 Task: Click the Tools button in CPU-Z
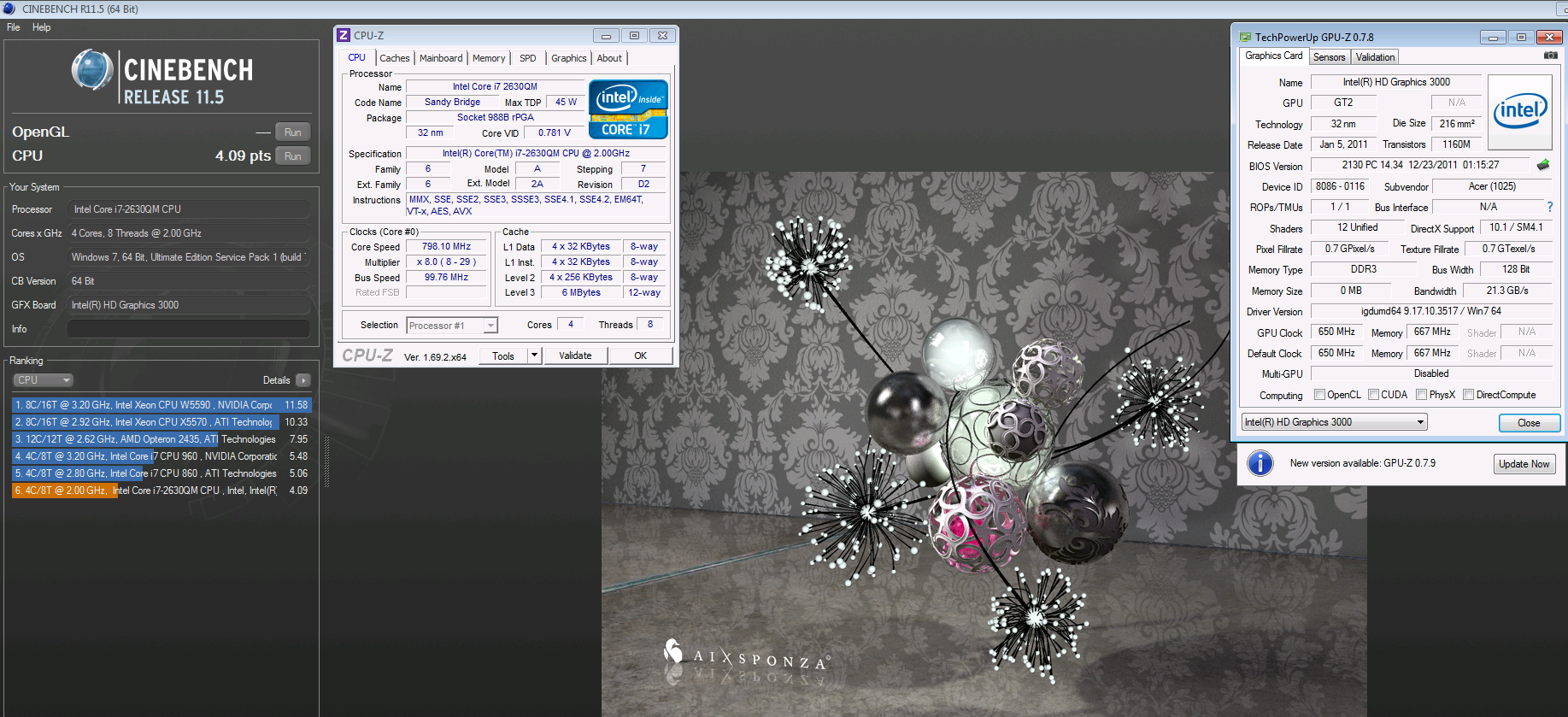pos(503,356)
